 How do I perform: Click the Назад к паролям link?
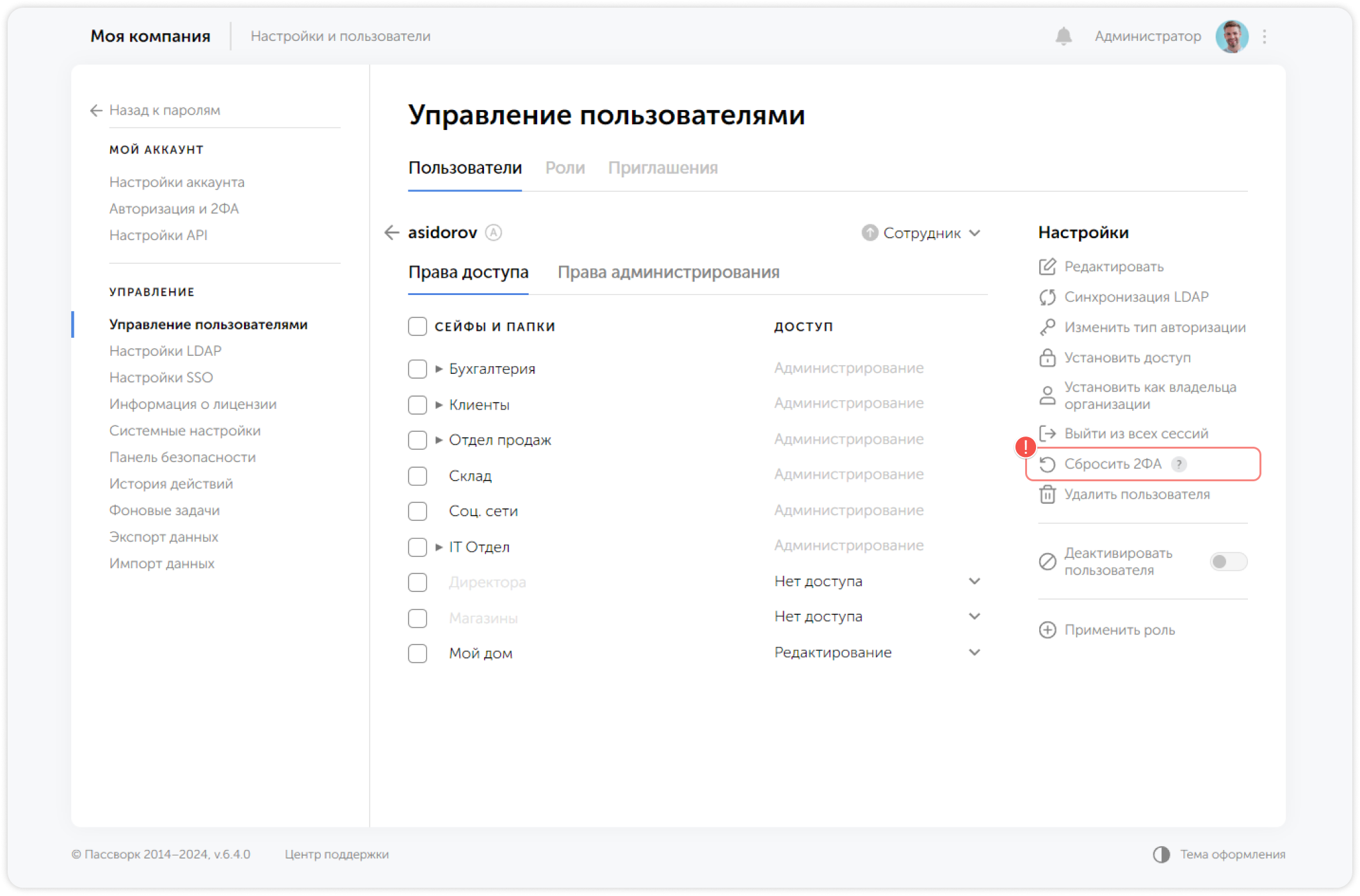click(x=165, y=109)
